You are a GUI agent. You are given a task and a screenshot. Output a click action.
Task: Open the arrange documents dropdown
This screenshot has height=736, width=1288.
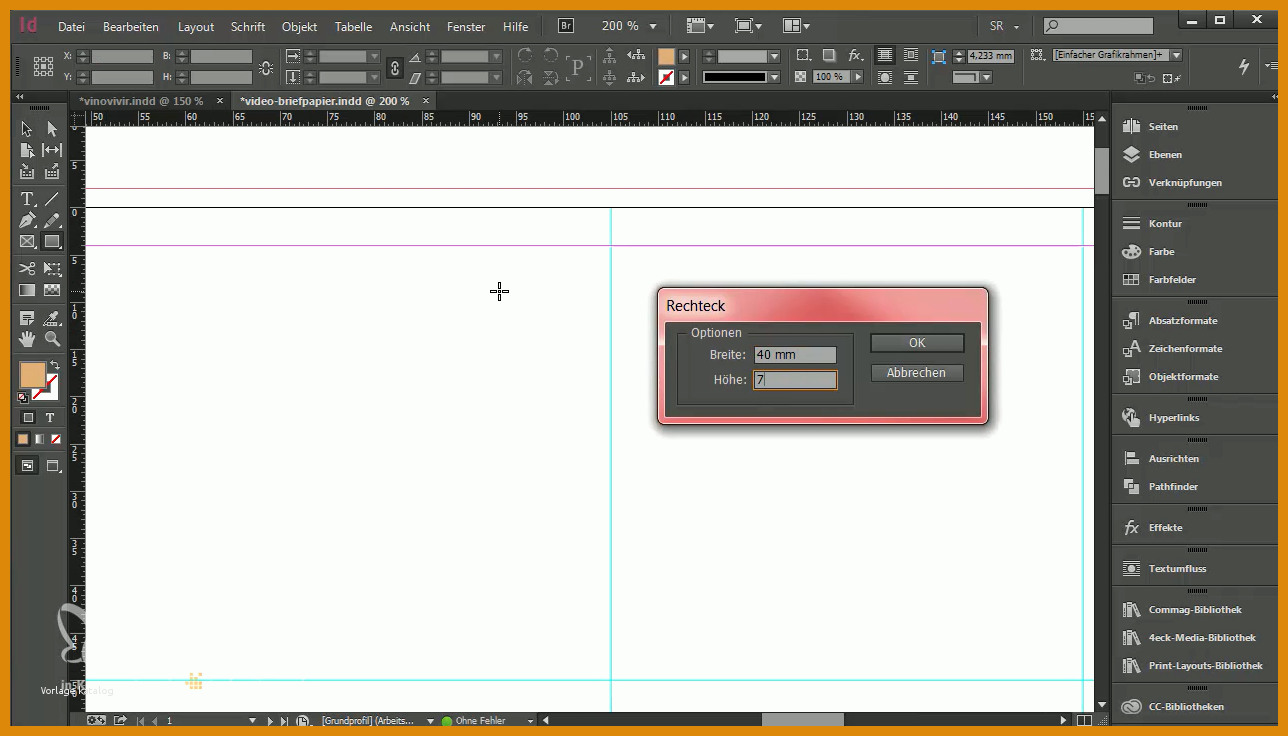click(796, 26)
